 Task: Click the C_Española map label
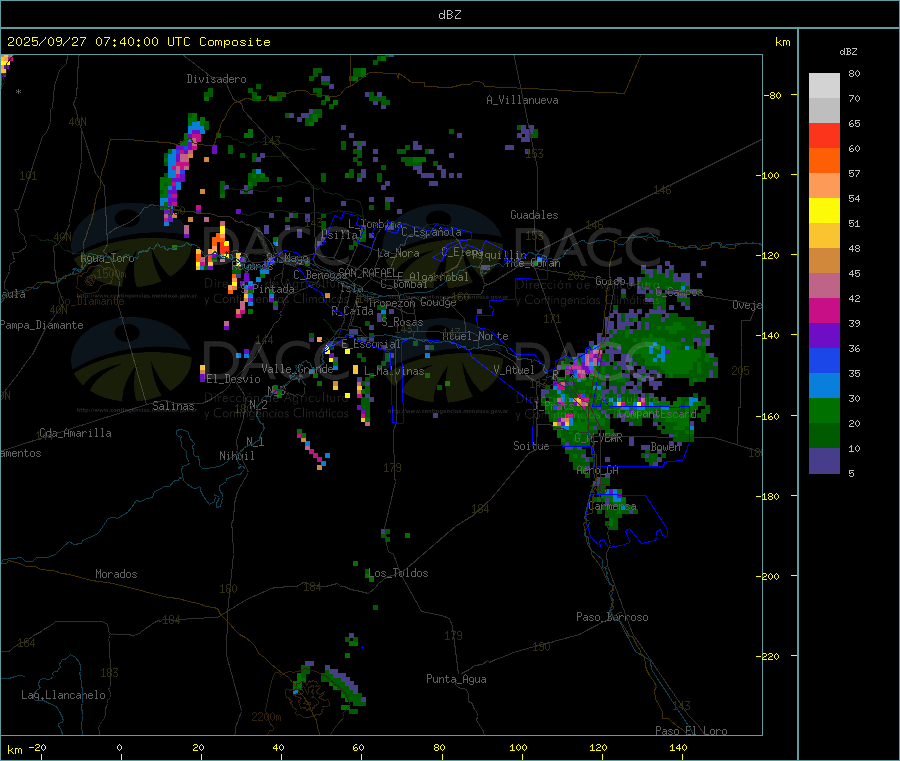(432, 232)
